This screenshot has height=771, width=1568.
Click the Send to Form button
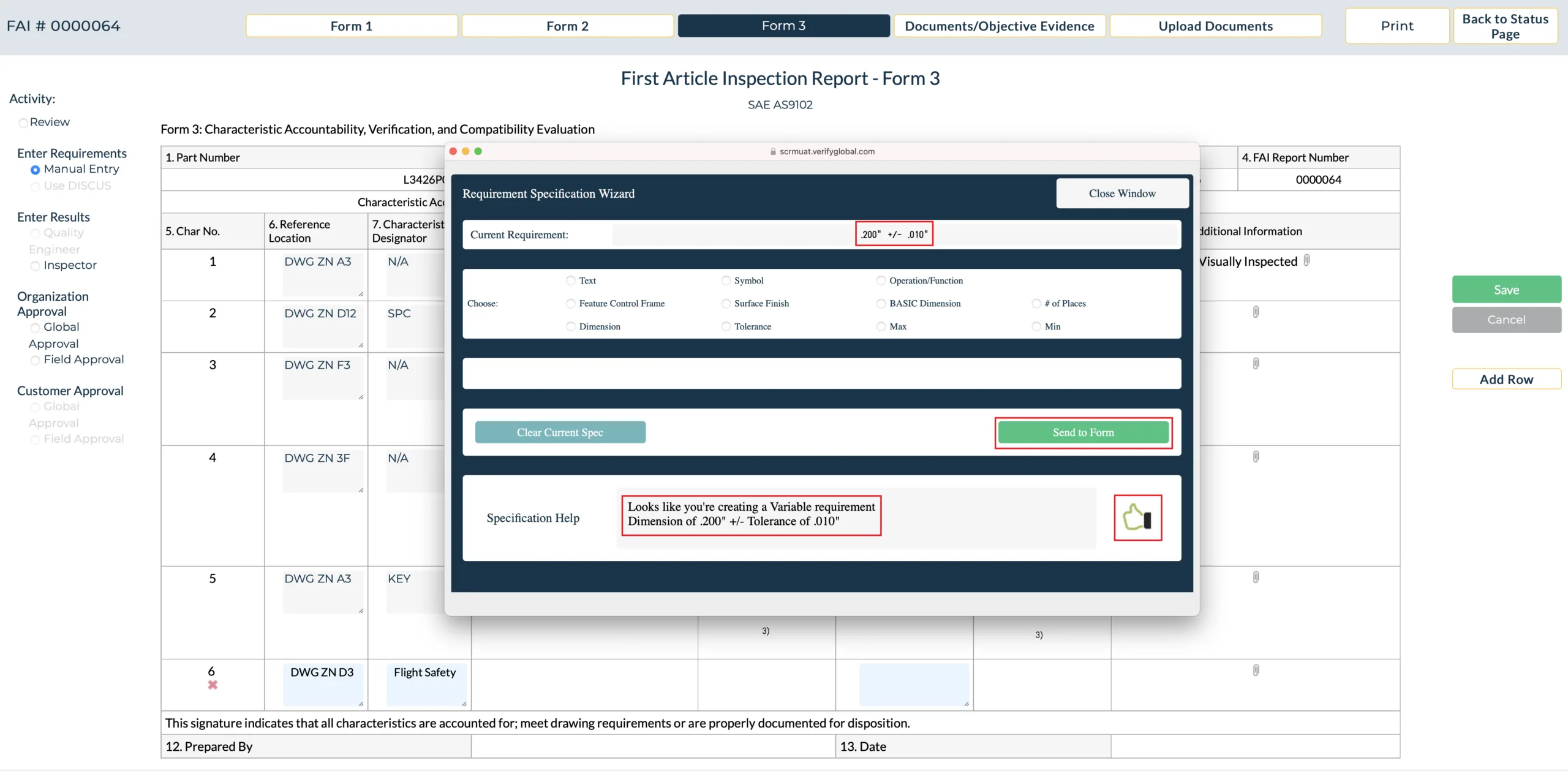coord(1083,431)
